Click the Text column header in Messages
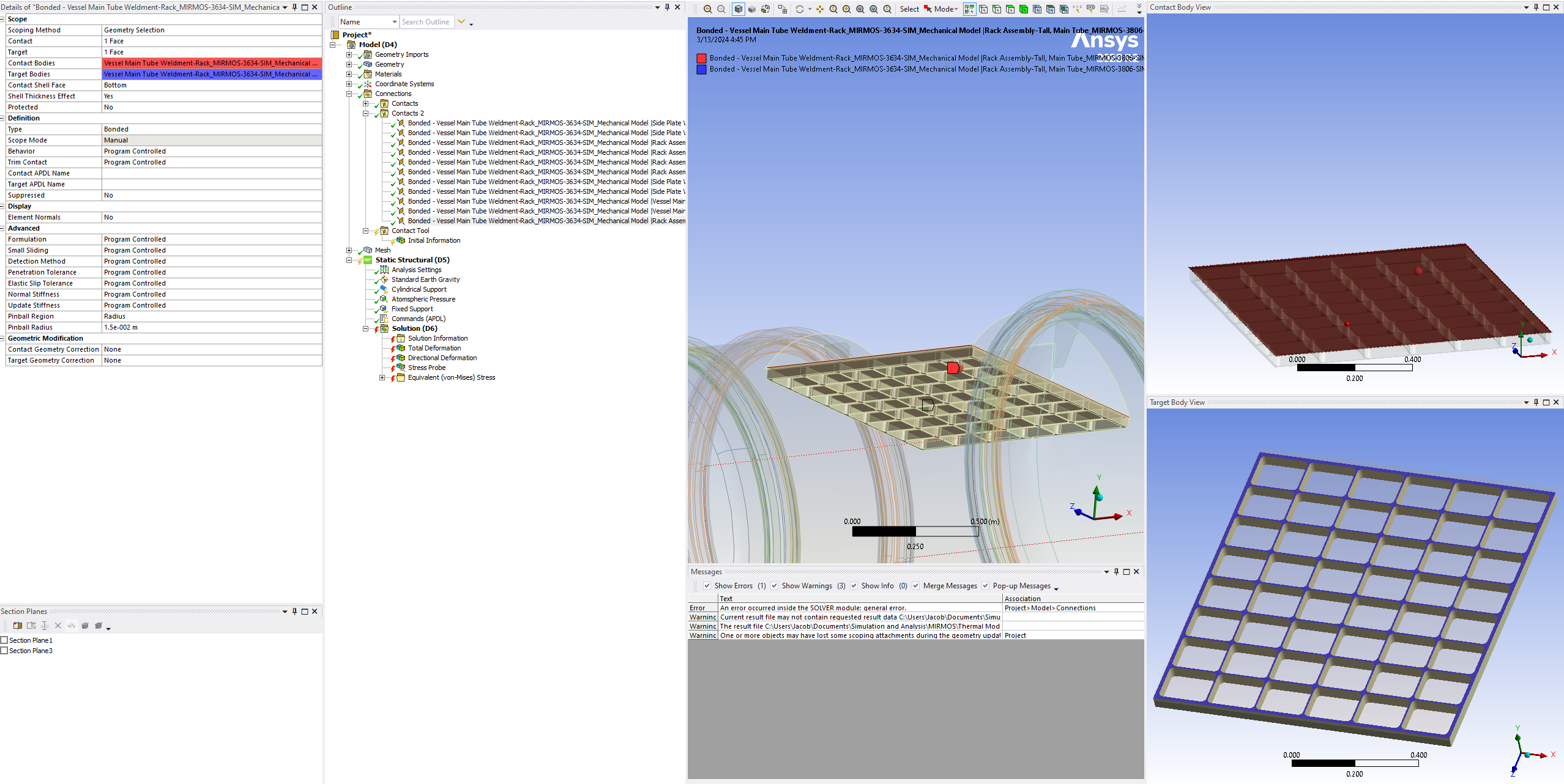 click(x=860, y=599)
